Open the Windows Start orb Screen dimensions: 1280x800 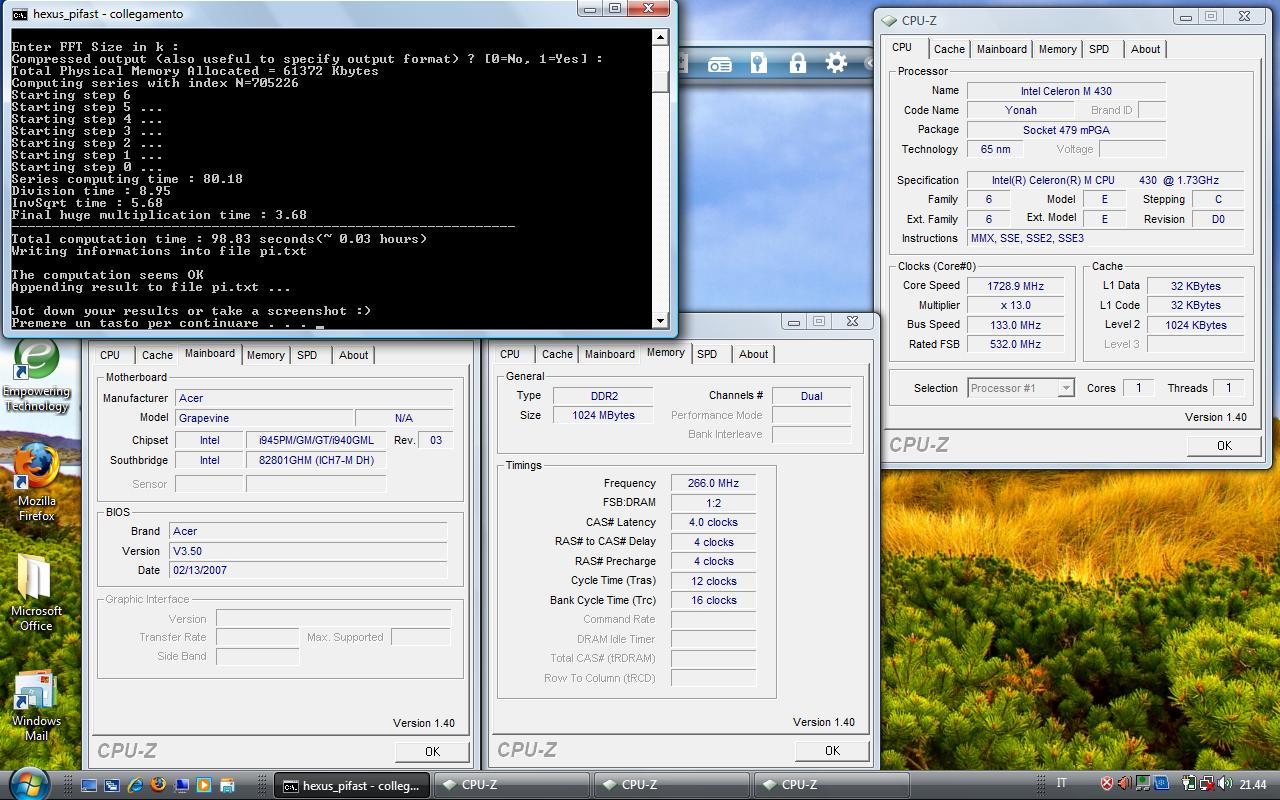coord(28,784)
